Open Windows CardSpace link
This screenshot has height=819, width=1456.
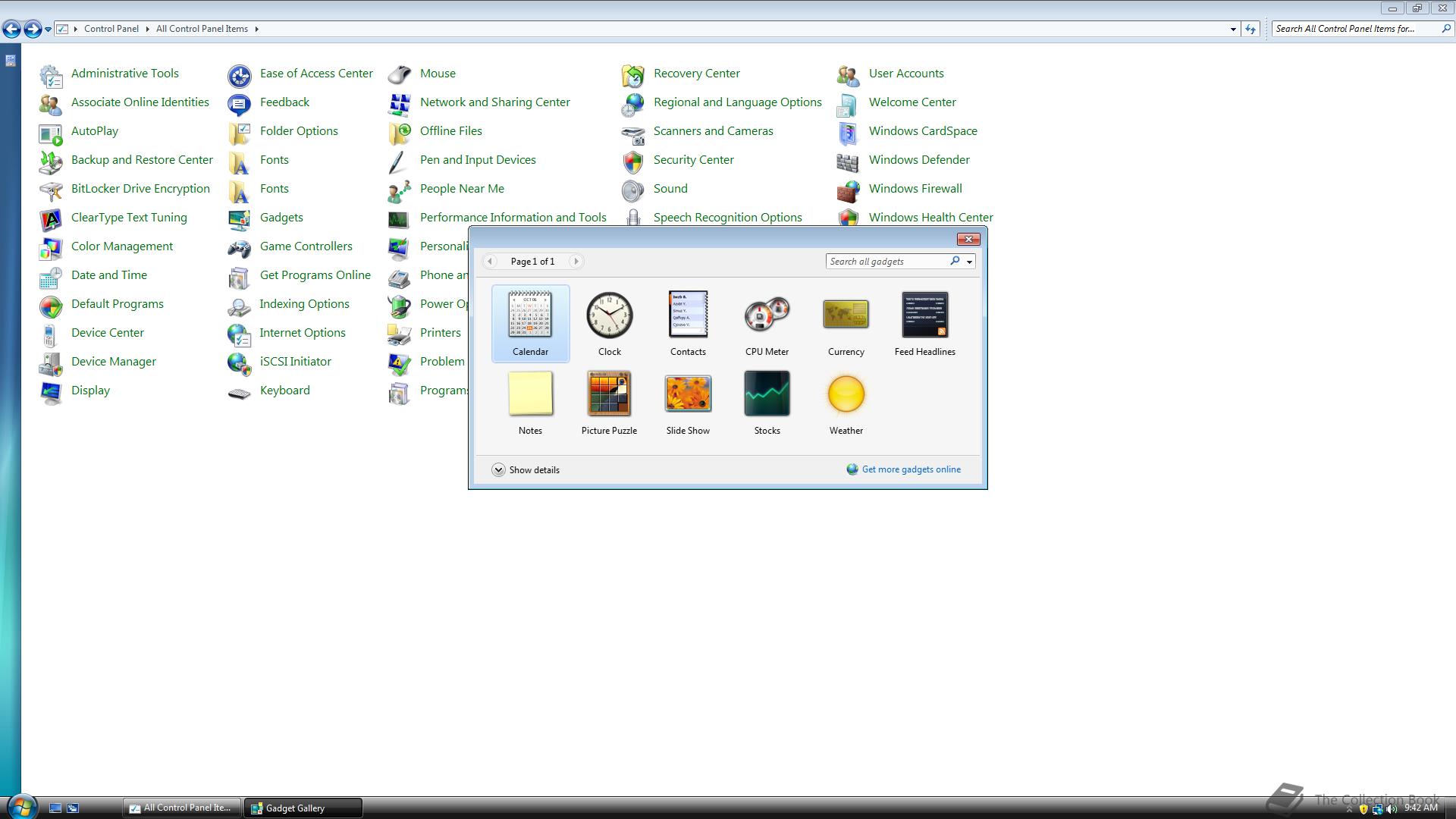pos(923,131)
